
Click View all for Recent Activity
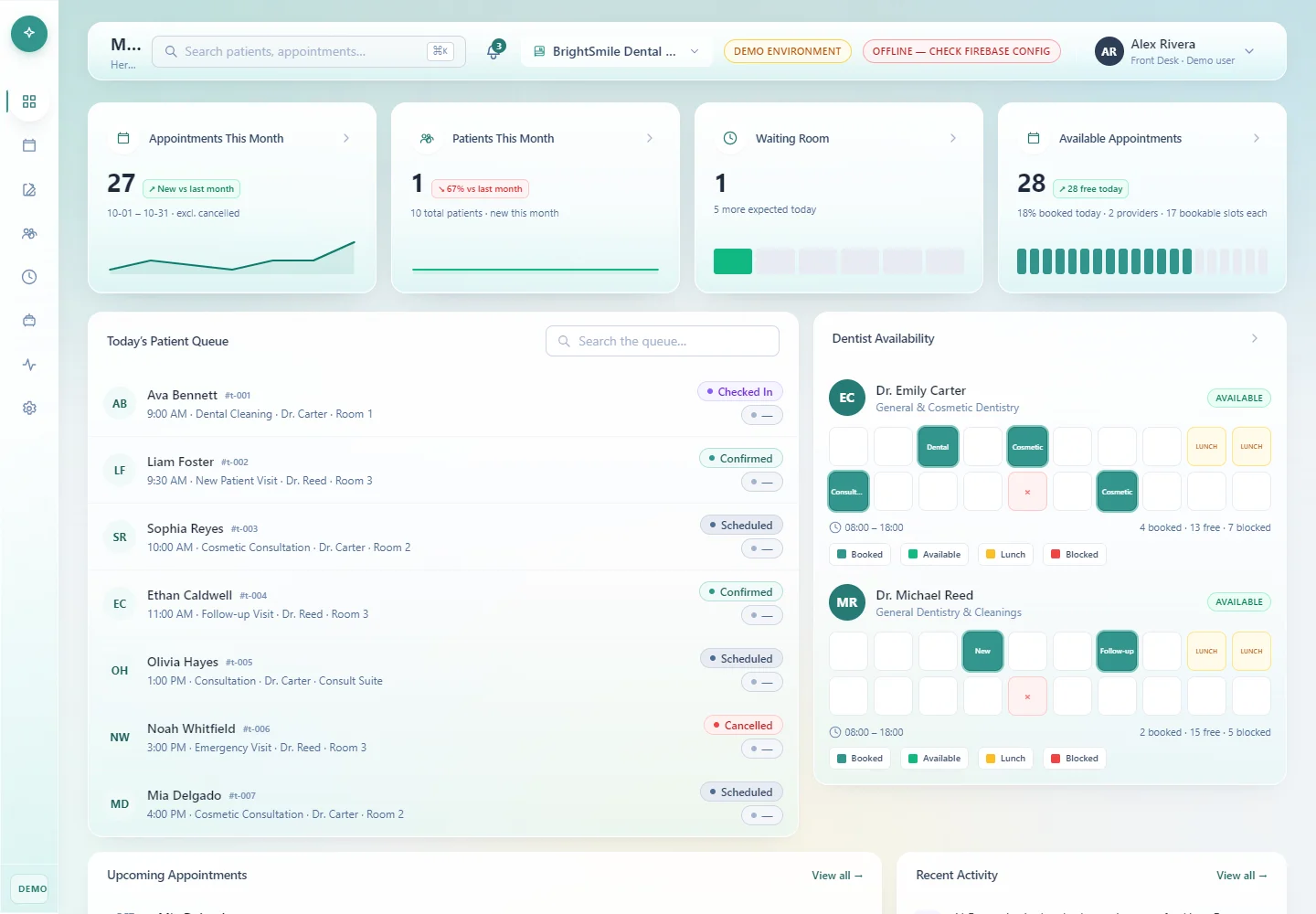click(1242, 876)
